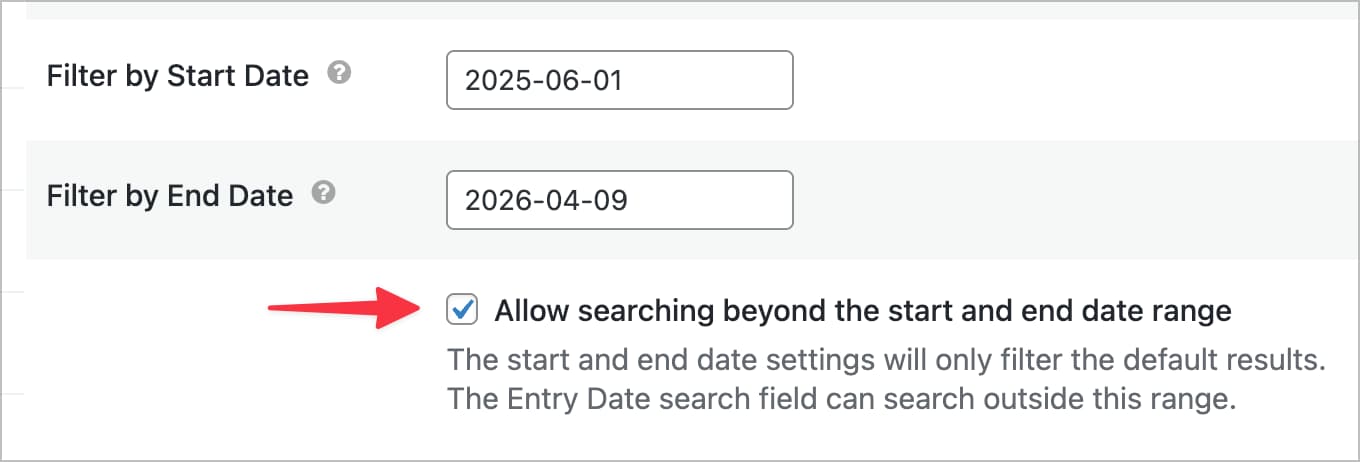Viewport: 1360px width, 462px height.
Task: Select the 2026-04-09 date value
Action: coord(546,200)
